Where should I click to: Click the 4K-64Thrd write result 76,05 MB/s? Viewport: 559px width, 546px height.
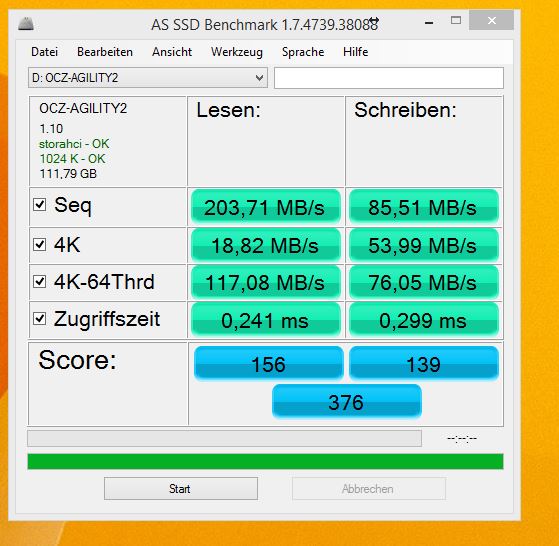tap(424, 283)
